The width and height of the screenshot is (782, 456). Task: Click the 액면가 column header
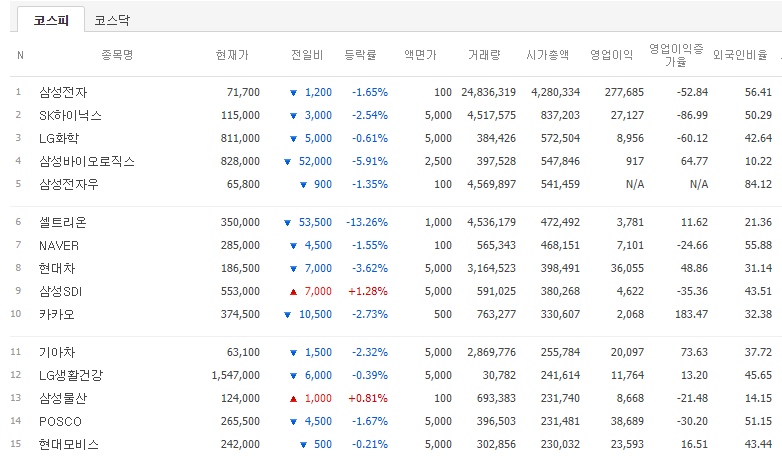click(420, 55)
